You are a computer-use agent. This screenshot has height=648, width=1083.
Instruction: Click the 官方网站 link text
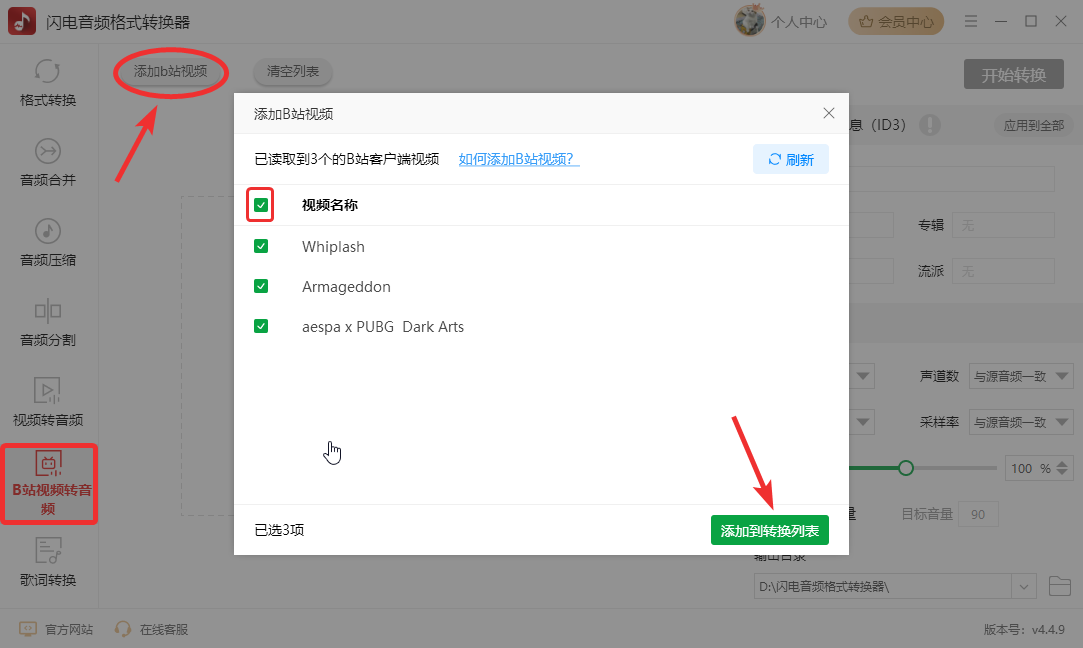point(69,629)
